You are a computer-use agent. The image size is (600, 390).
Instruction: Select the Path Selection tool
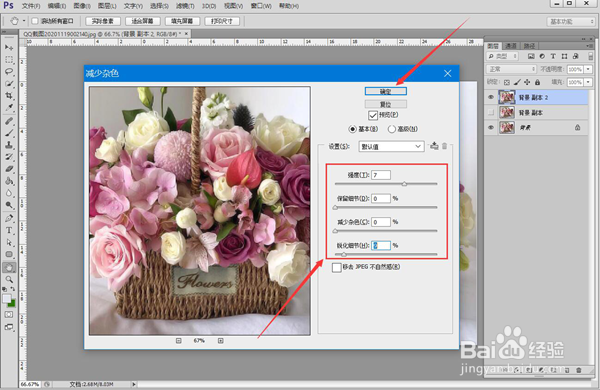click(9, 242)
